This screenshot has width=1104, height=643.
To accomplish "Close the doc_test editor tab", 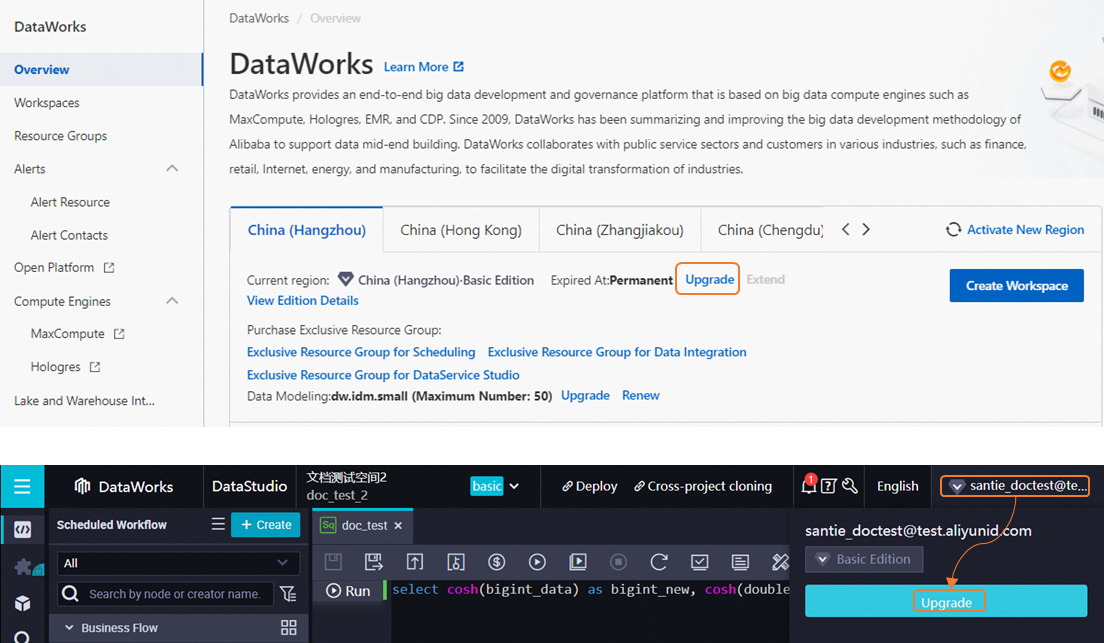I will [398, 525].
